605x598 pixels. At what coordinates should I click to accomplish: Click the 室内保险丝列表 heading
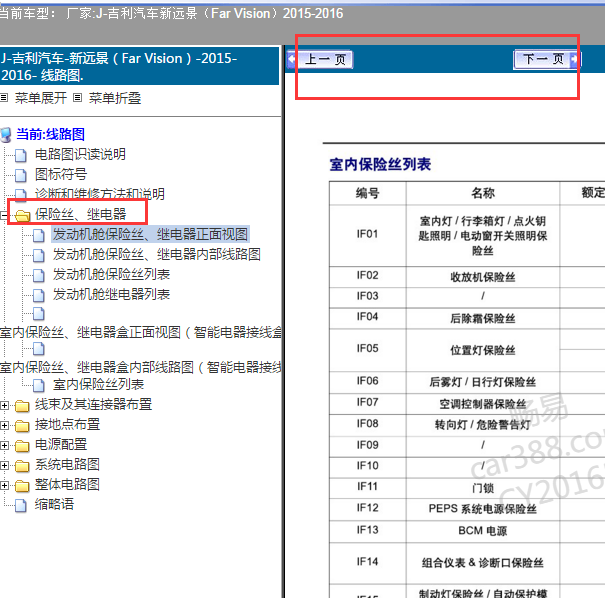380,165
